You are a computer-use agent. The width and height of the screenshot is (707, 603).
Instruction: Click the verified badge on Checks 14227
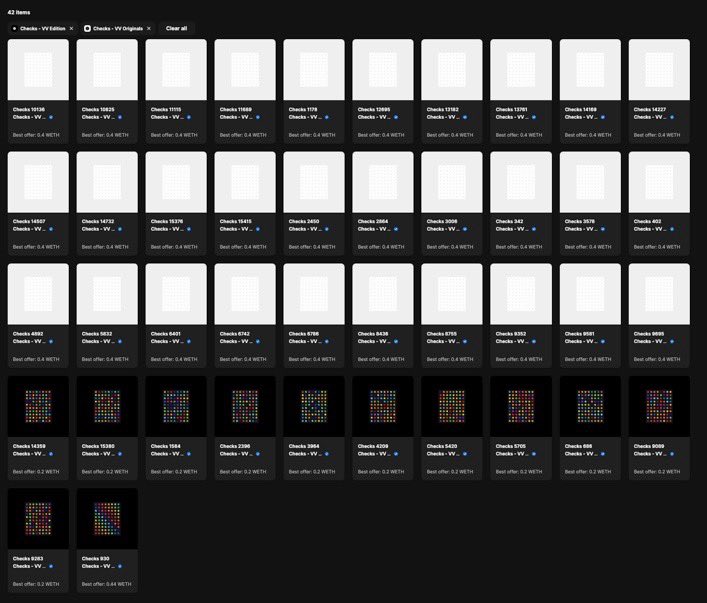pyautogui.click(x=672, y=117)
